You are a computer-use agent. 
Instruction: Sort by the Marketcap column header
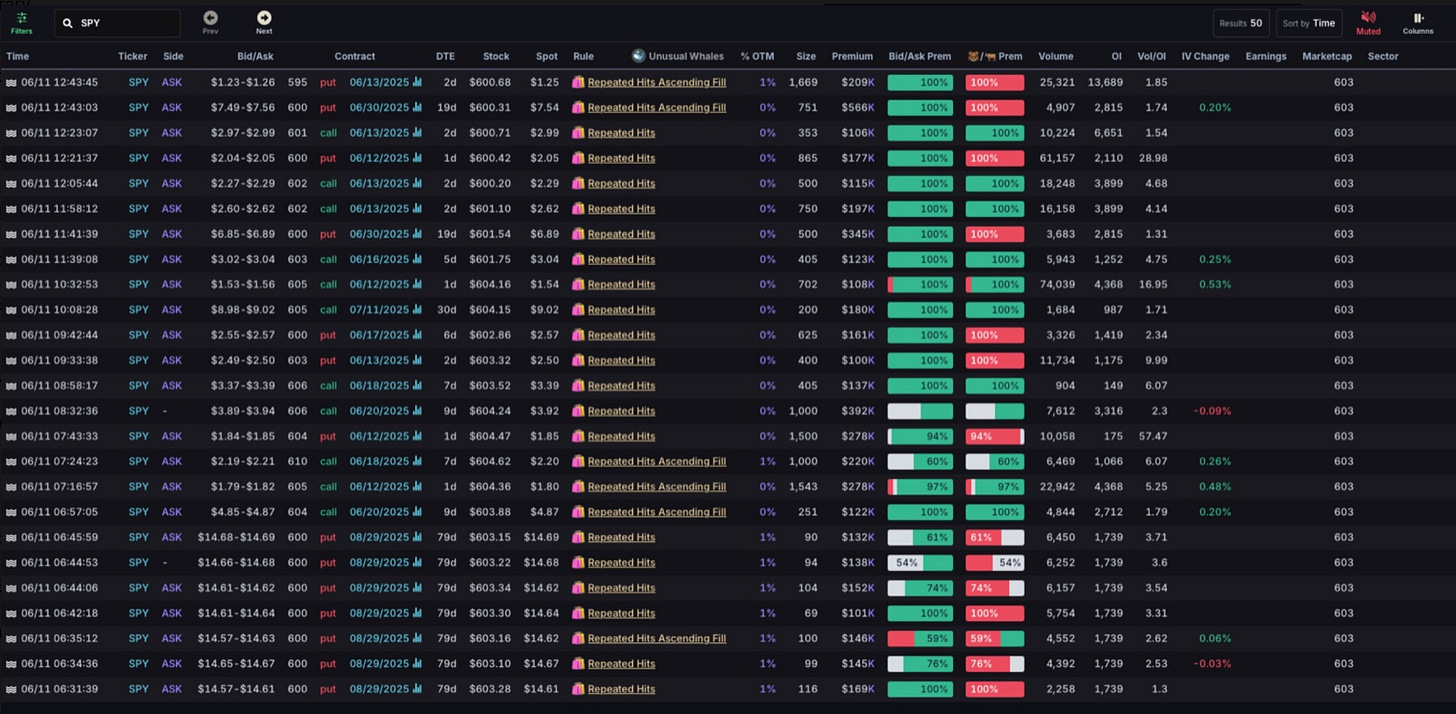(x=1327, y=56)
